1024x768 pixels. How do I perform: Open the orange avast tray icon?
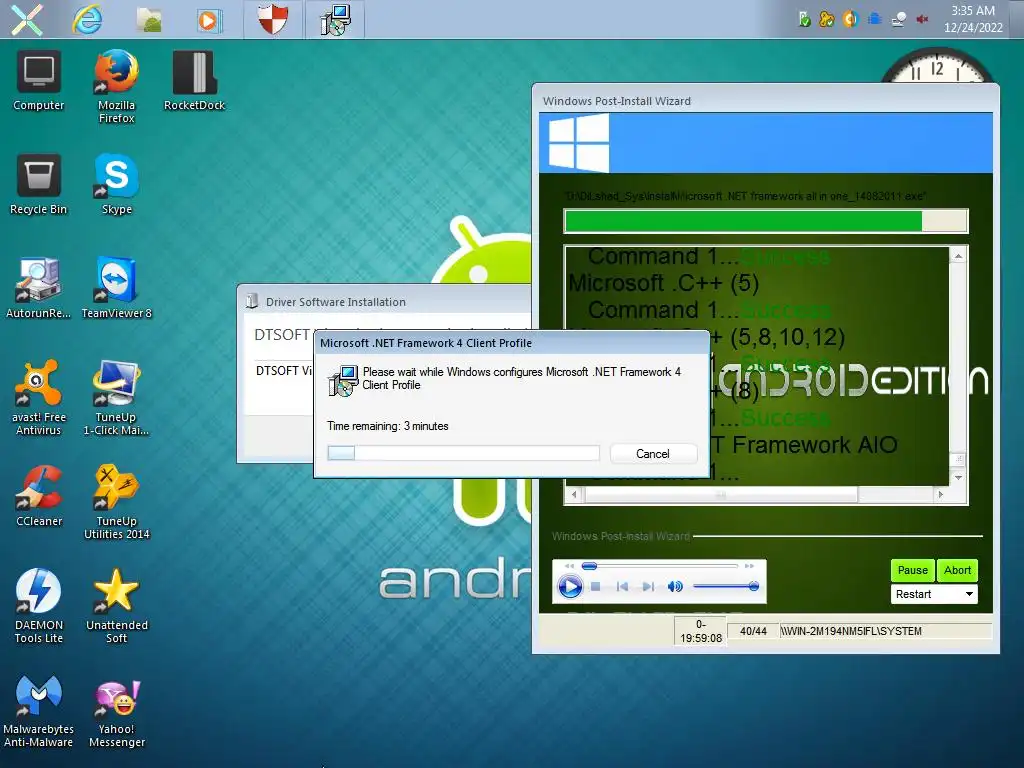point(850,20)
